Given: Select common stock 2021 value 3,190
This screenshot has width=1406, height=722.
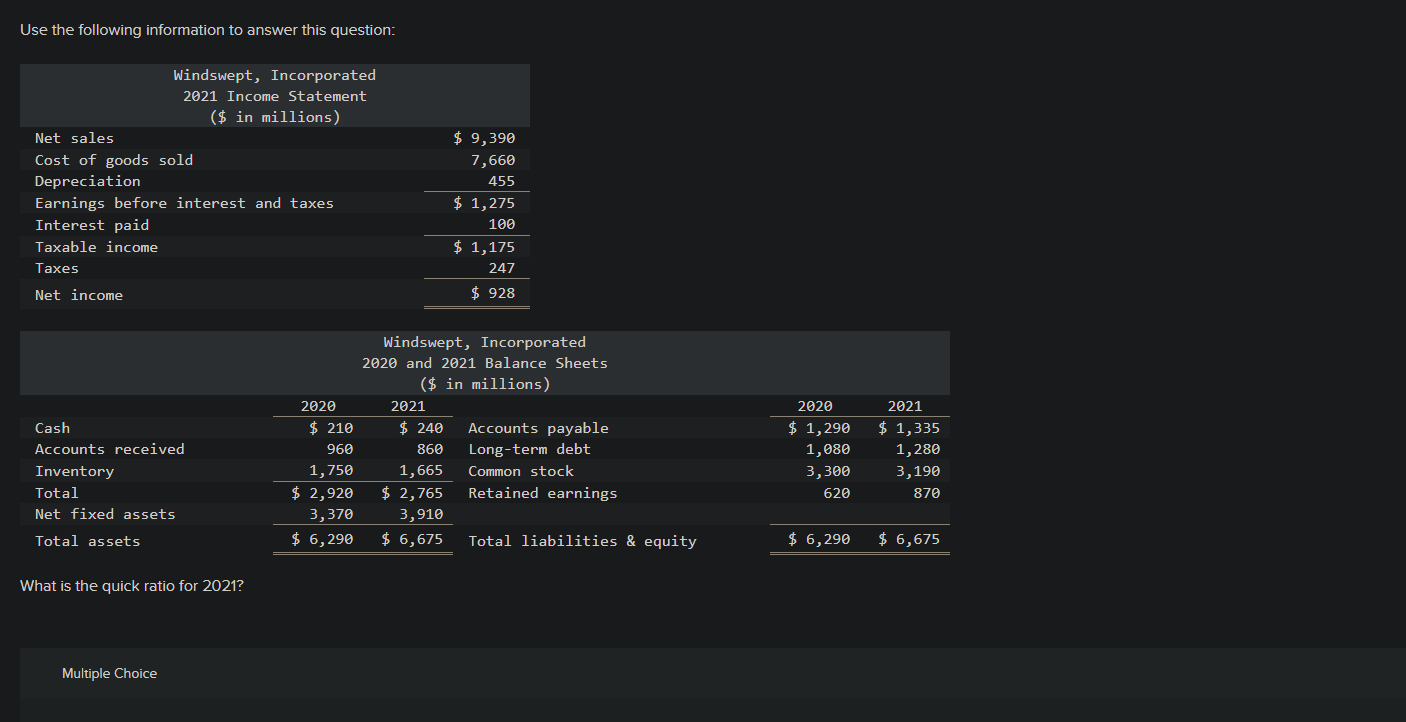Looking at the screenshot, I should [x=918, y=471].
